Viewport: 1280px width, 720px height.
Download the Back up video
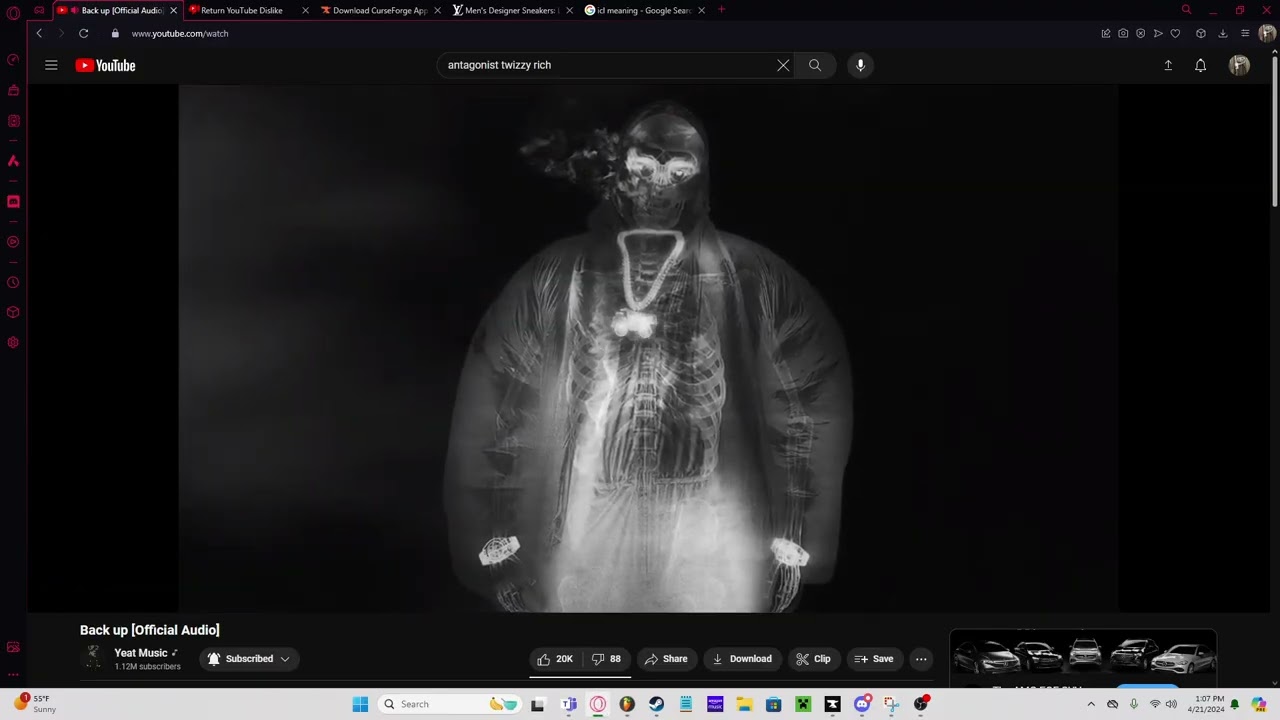click(x=742, y=659)
